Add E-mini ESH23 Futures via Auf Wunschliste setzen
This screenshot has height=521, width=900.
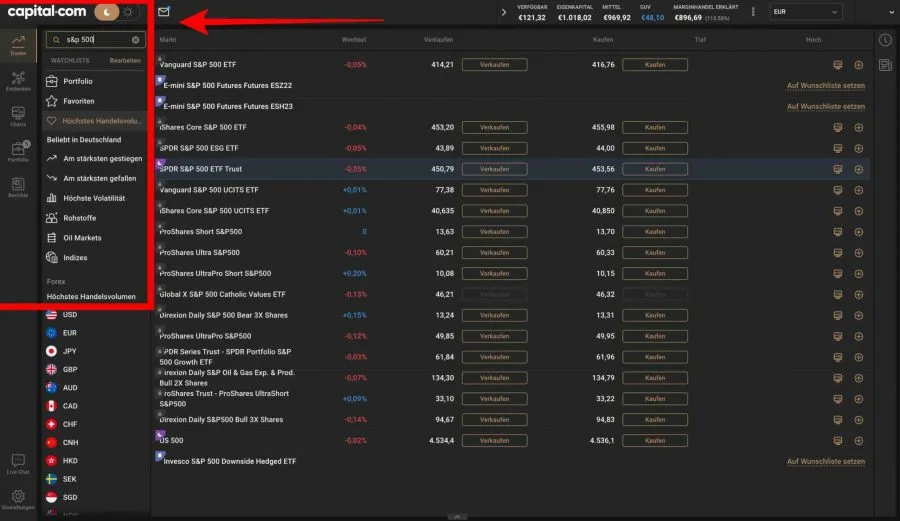coord(825,106)
